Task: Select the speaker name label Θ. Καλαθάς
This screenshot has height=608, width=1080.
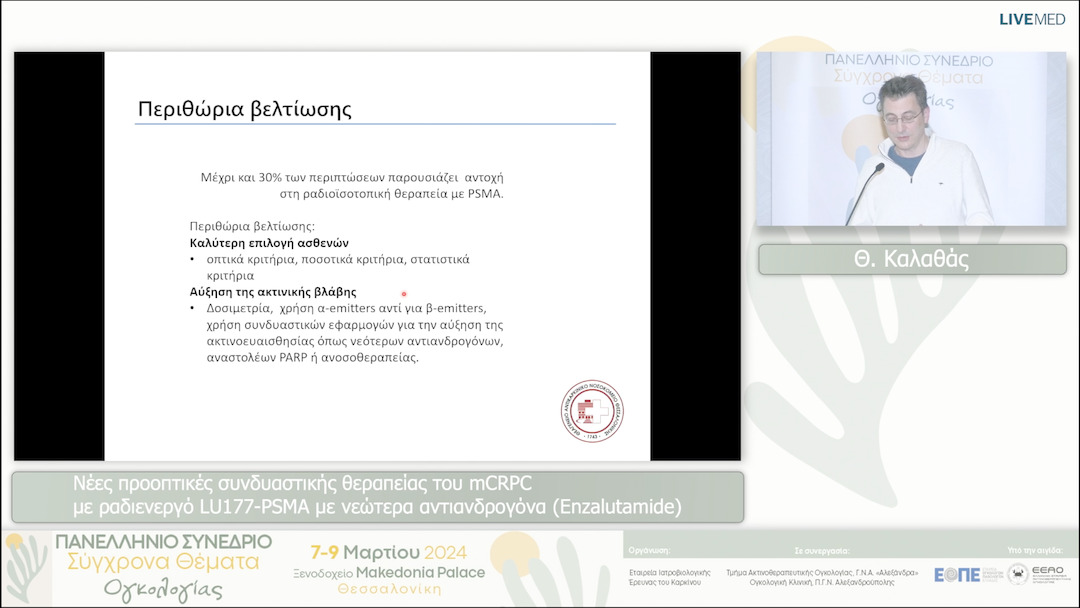Action: [x=912, y=259]
